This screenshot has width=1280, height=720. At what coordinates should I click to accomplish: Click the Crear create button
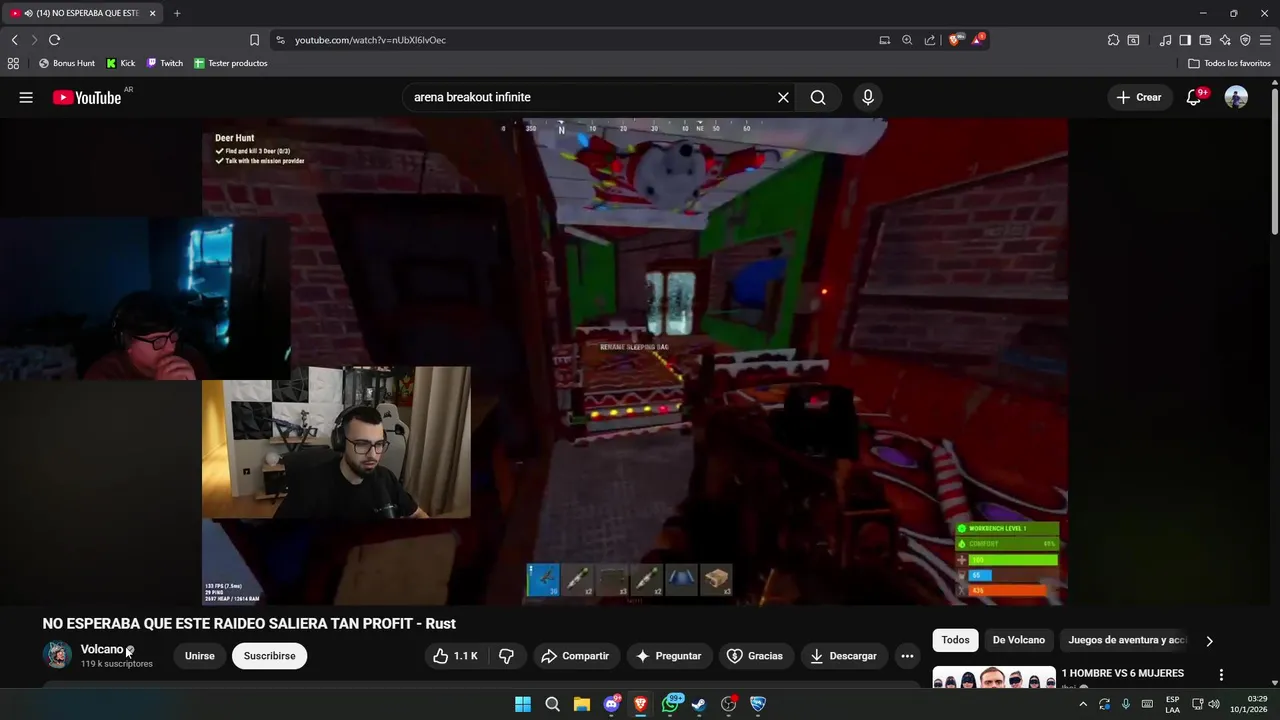1139,97
